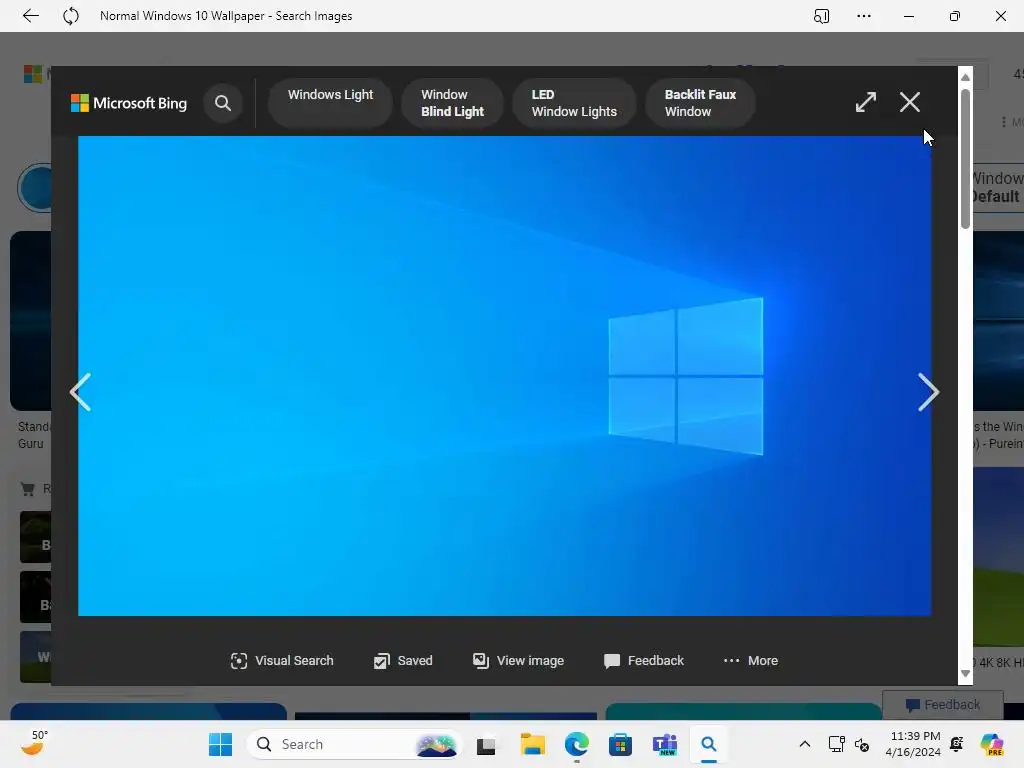Image resolution: width=1024 pixels, height=768 pixels.
Task: Click the viewer scrollbar down arrow
Action: click(965, 674)
